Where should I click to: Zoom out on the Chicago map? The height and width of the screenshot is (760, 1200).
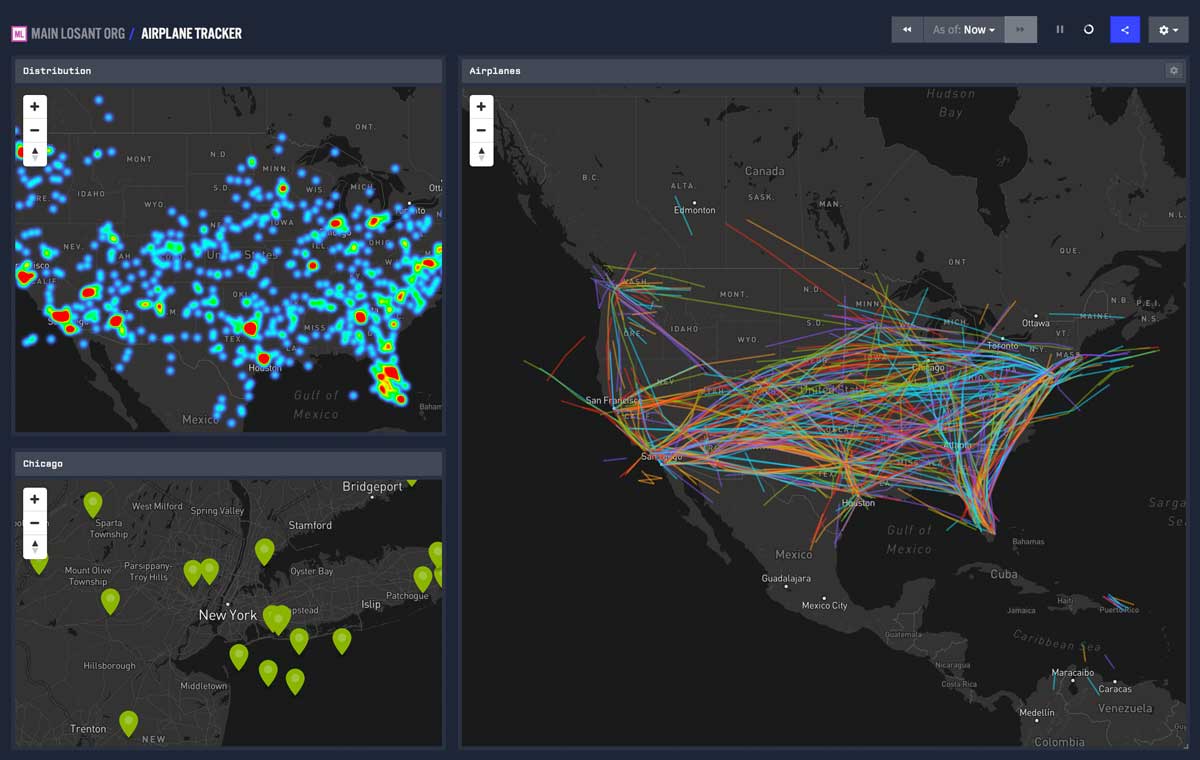pyautogui.click(x=34, y=522)
